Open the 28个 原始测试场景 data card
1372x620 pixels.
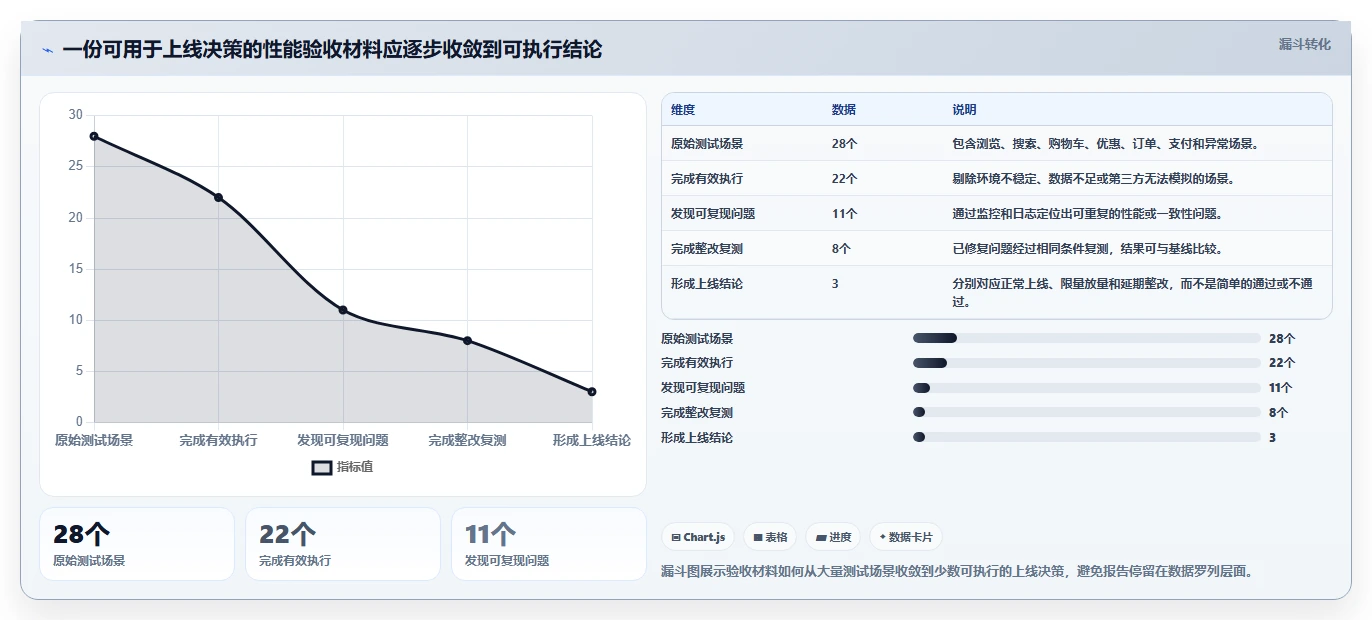pos(137,544)
